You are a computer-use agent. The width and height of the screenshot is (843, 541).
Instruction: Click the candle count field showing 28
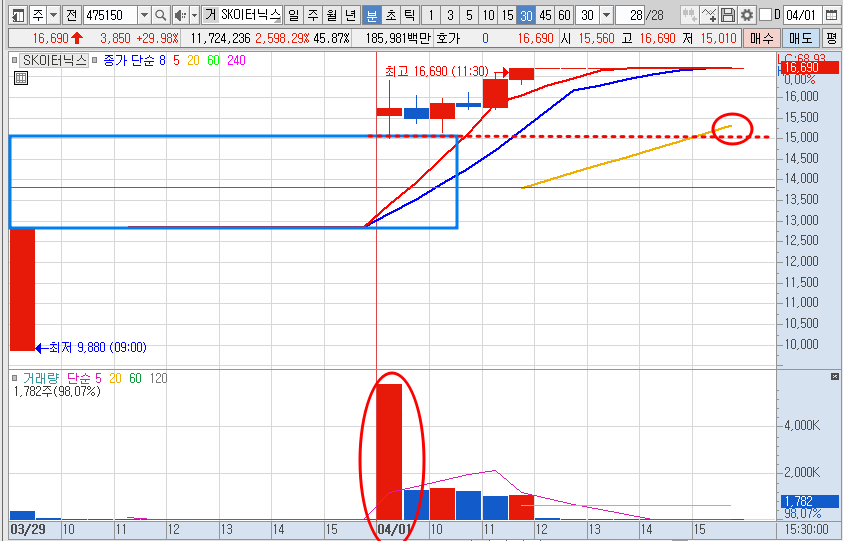(x=631, y=15)
